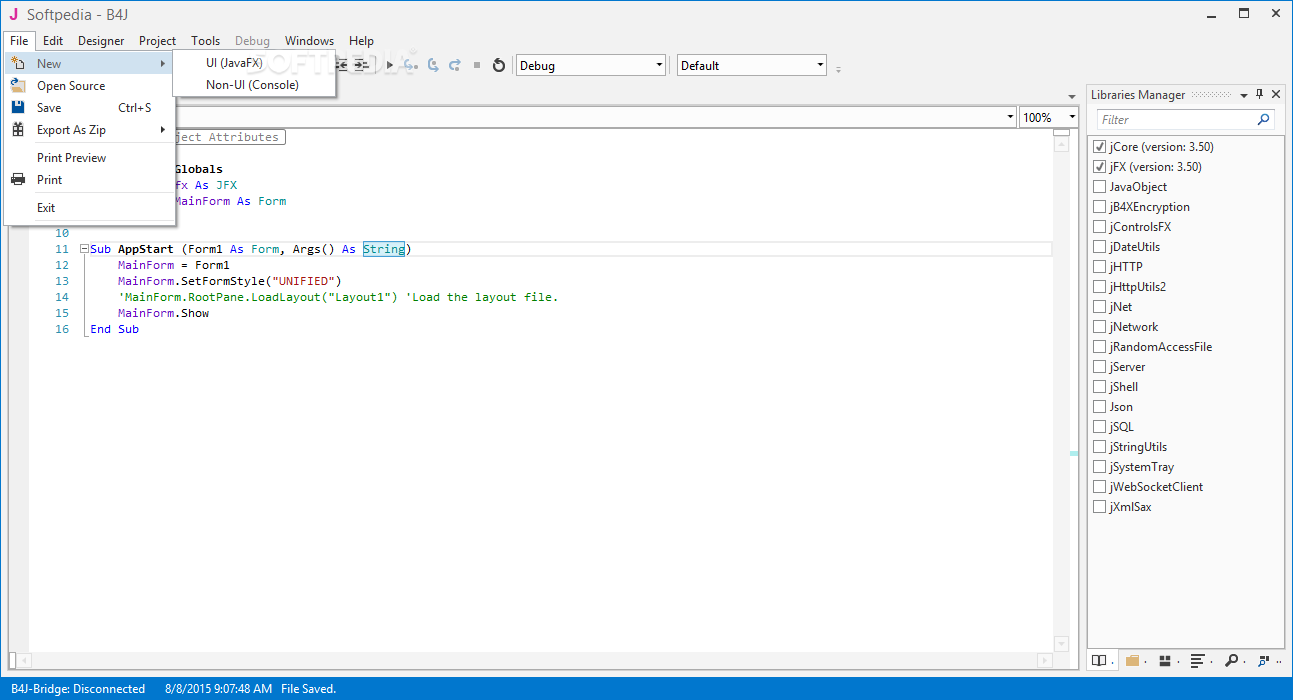Open the Files Manager folder tab icon
Image resolution: width=1293 pixels, height=700 pixels.
1132,661
